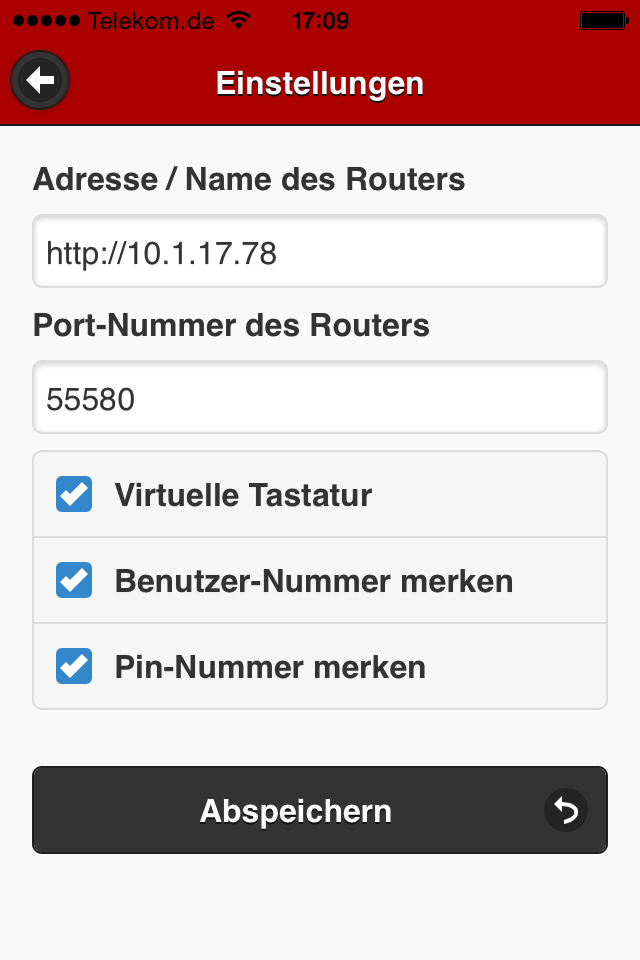Click the port number field showing 55580
This screenshot has width=640, height=960.
pos(320,398)
